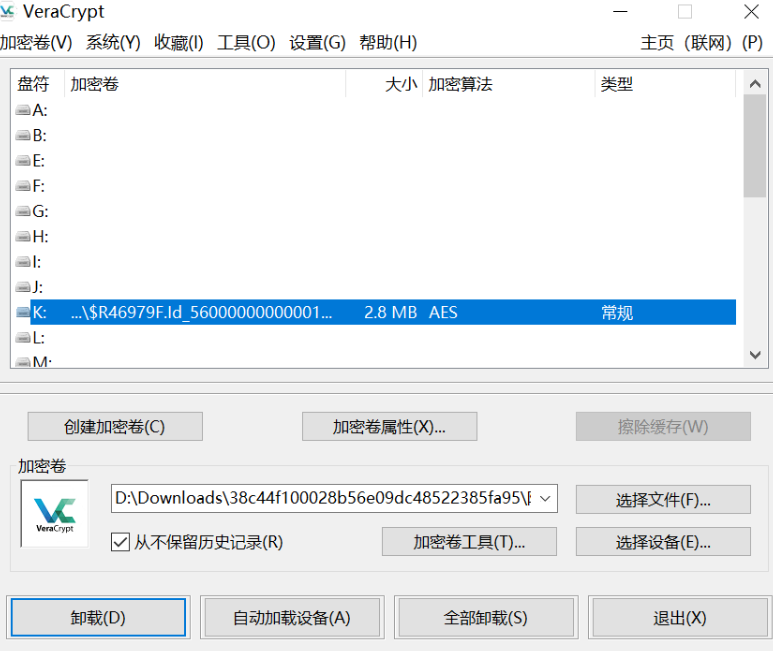
Task: Click the VeraCrypt logo image
Action: pos(54,514)
